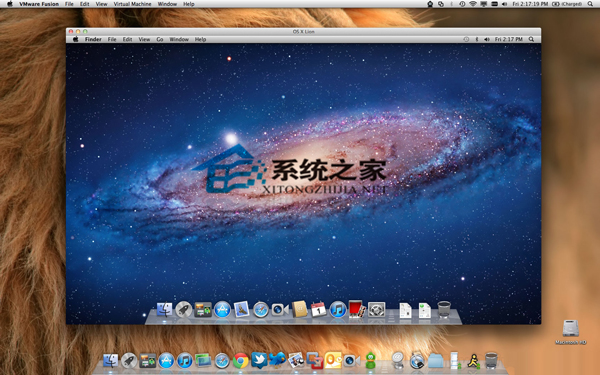Open guest Finder menu in Lion VM
This screenshot has width=600, height=375.
coord(93,39)
